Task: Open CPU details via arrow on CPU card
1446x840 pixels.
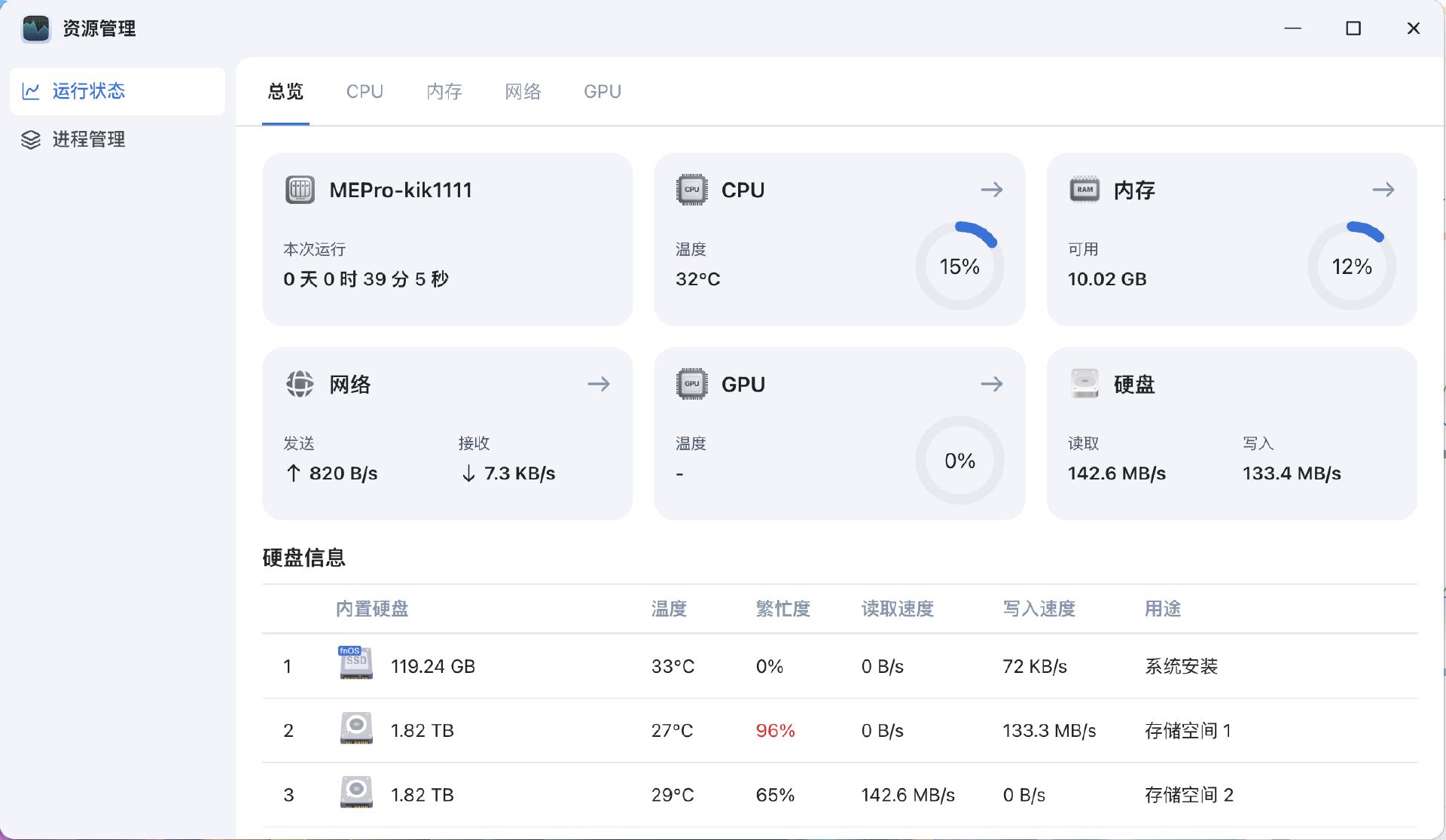Action: point(991,190)
